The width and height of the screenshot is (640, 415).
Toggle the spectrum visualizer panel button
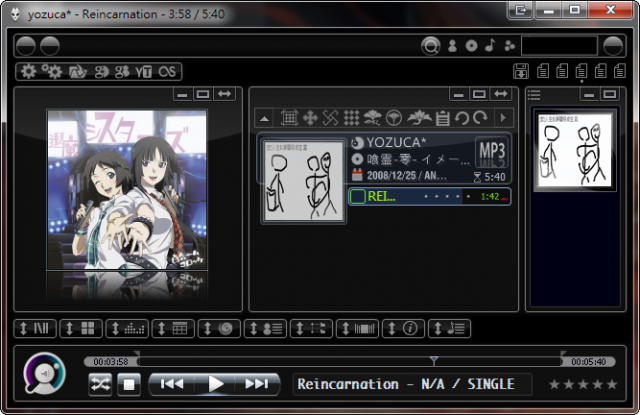(x=127, y=328)
